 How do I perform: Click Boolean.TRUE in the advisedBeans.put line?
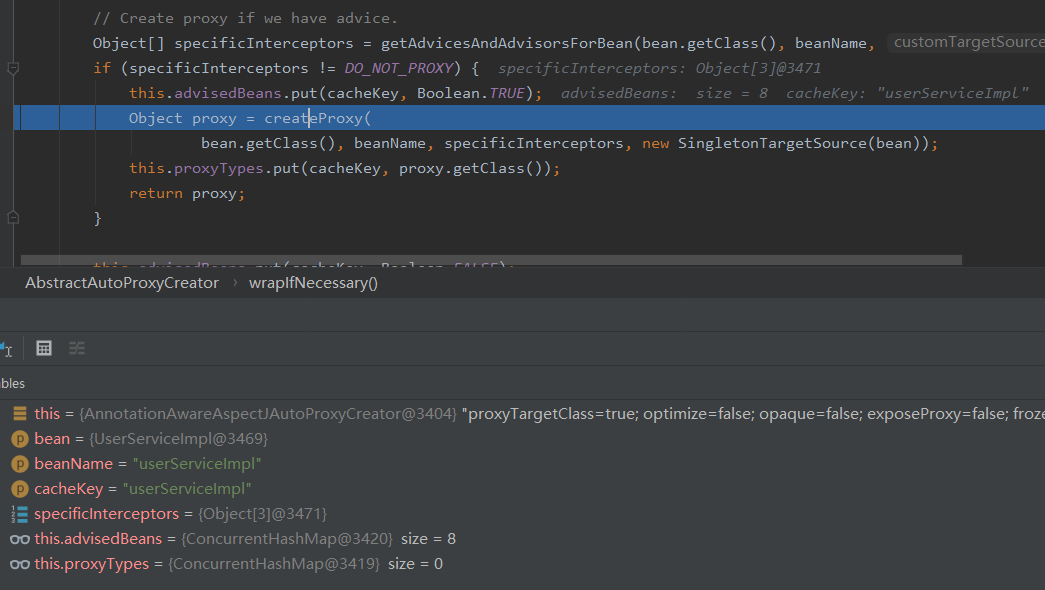point(471,93)
